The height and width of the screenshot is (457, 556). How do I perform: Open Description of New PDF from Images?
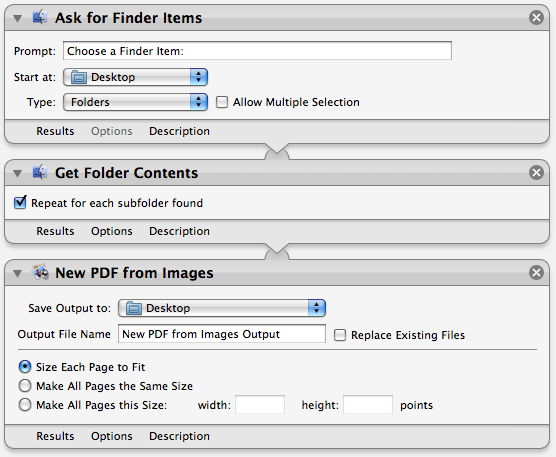[179, 436]
